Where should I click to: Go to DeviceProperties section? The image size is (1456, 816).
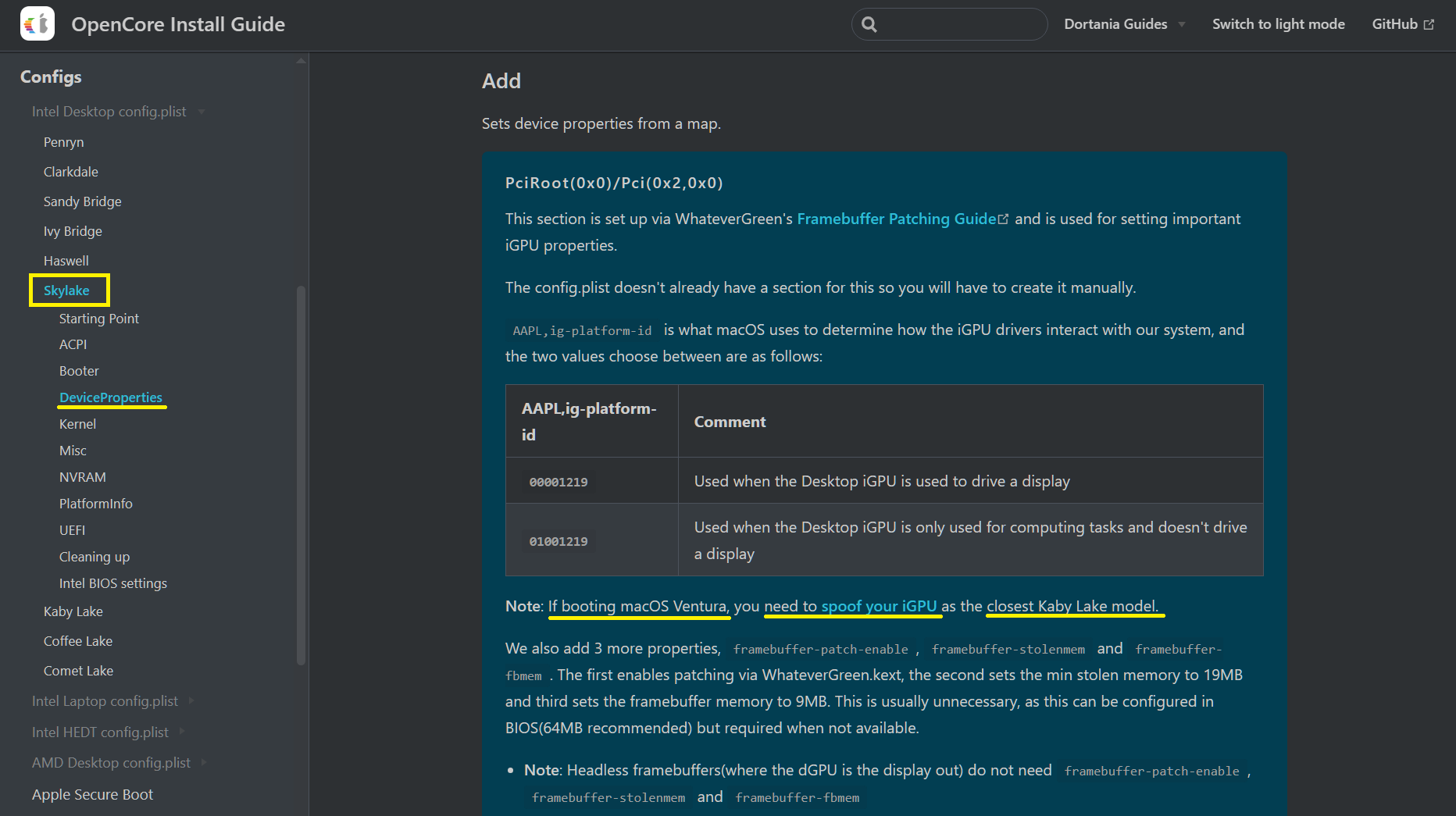click(111, 397)
